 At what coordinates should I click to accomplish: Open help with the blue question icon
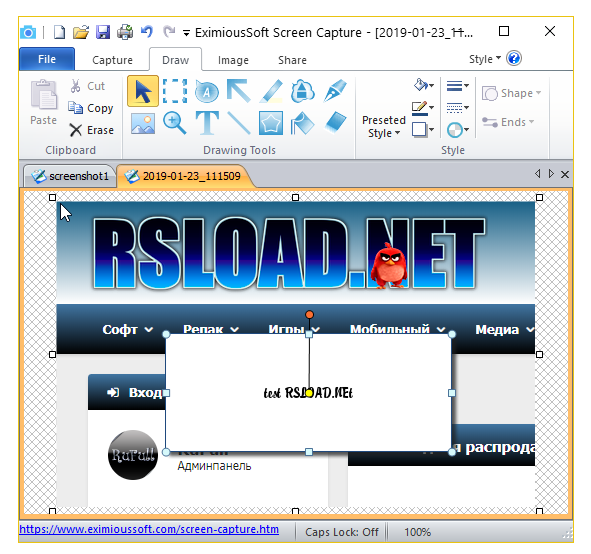514,58
